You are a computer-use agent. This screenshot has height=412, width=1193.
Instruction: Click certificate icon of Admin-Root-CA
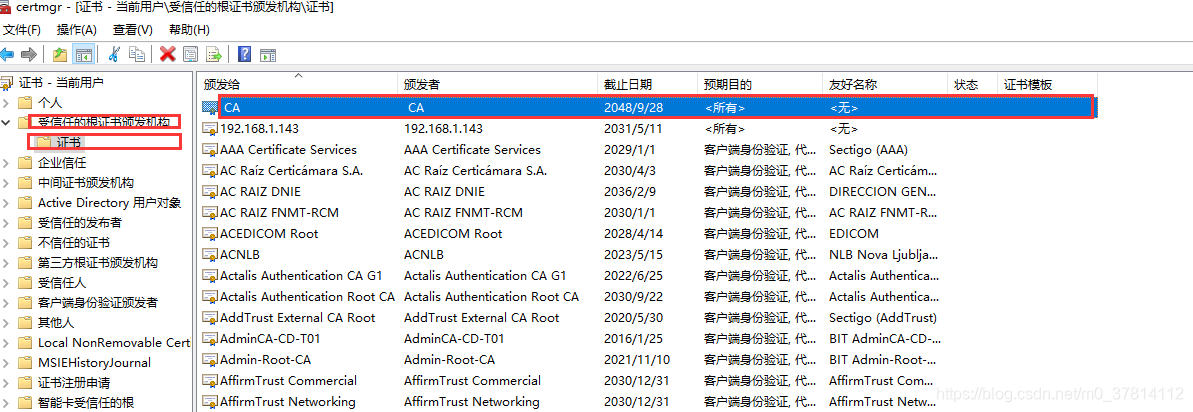(210, 360)
